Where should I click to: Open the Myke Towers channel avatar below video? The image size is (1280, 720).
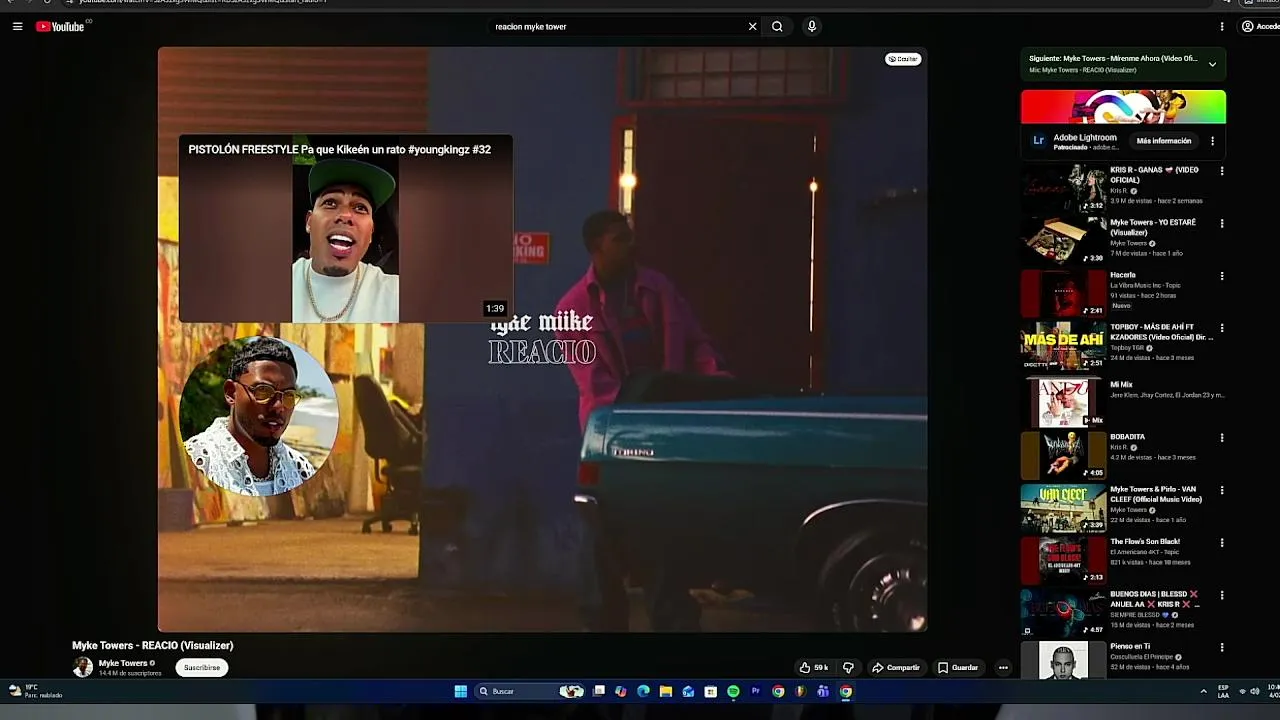83,667
